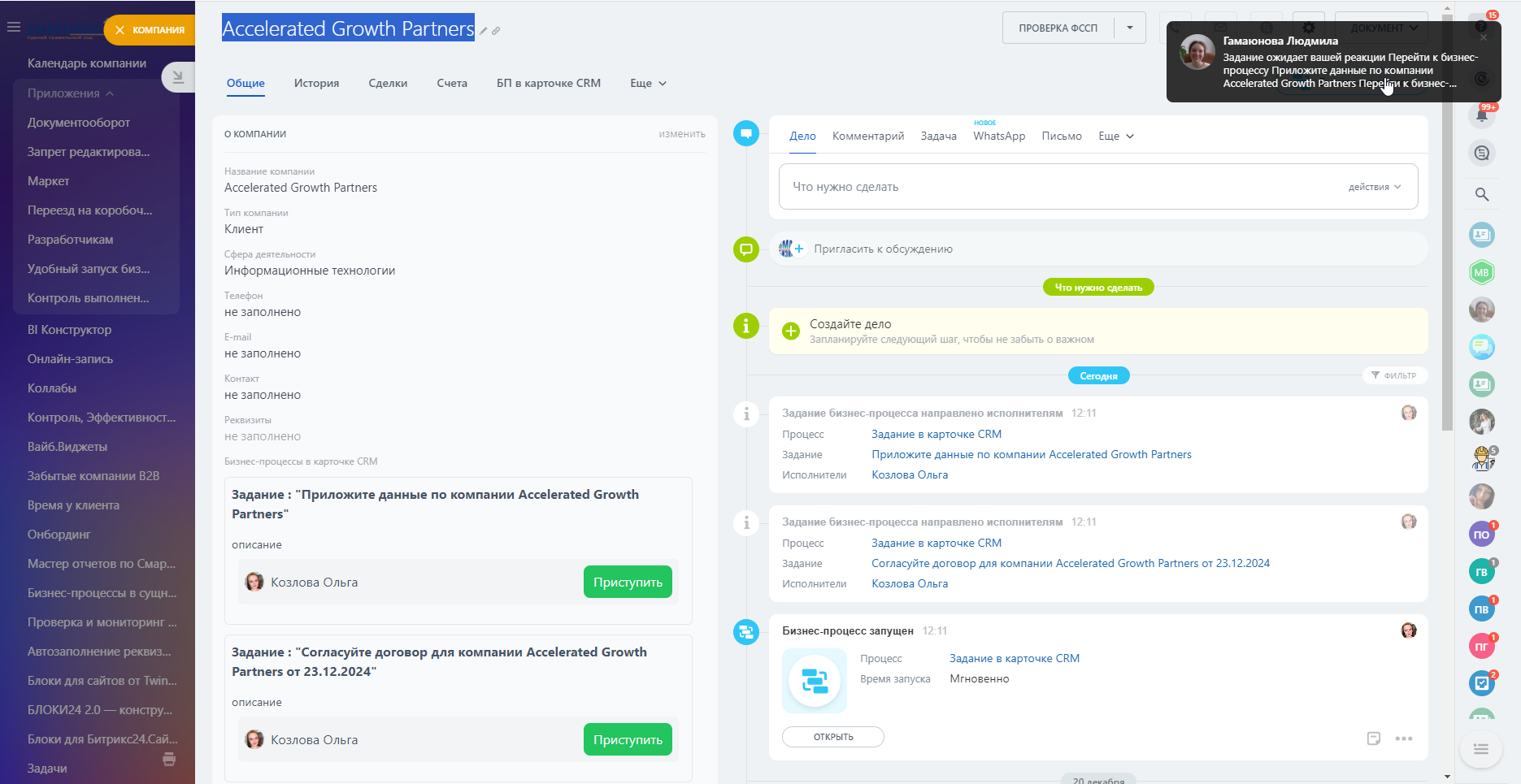Viewport: 1521px width, 784px height.
Task: Collapse the sidebar with the arrow toggle
Action: click(178, 77)
